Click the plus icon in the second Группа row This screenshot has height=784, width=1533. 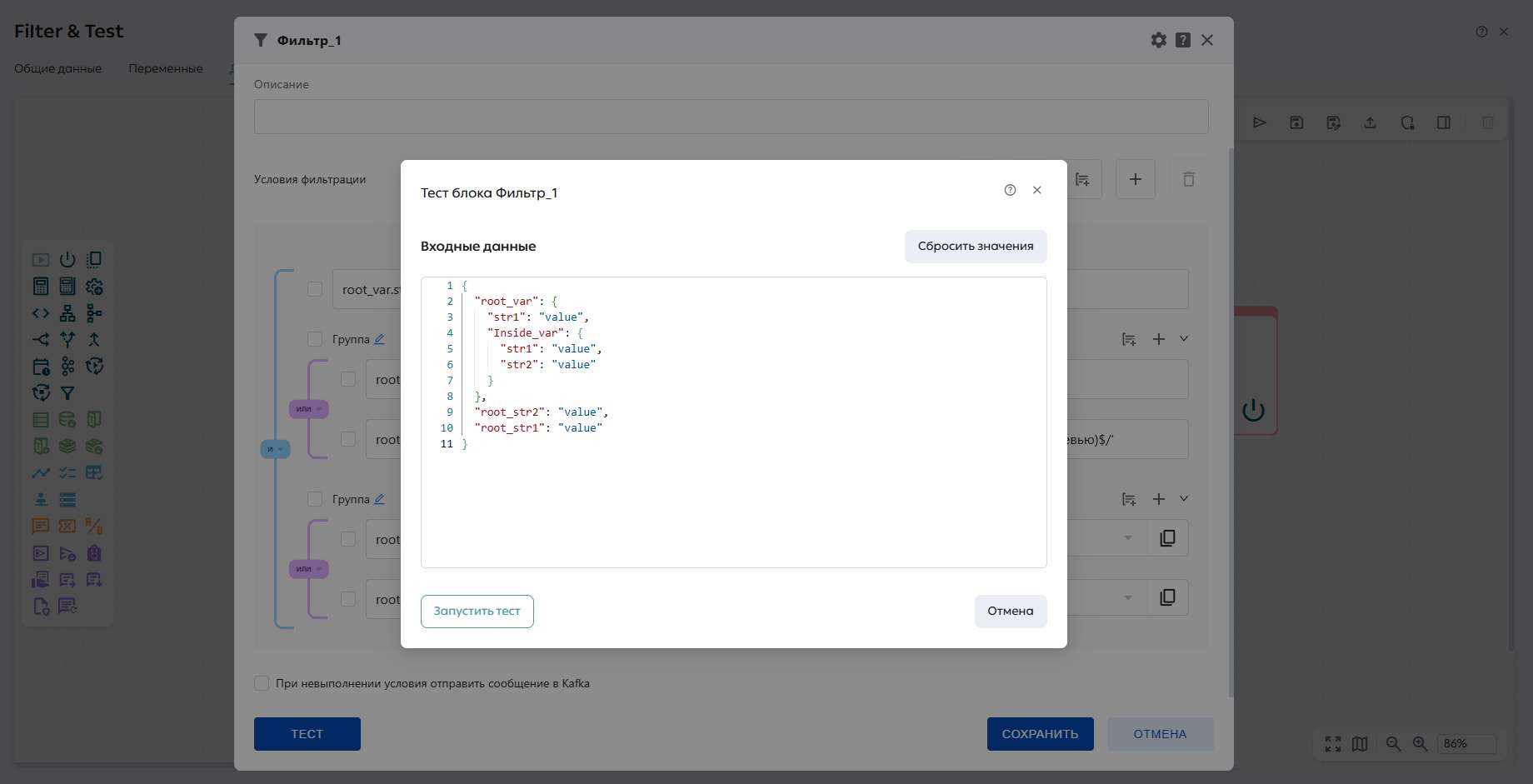pos(1159,499)
